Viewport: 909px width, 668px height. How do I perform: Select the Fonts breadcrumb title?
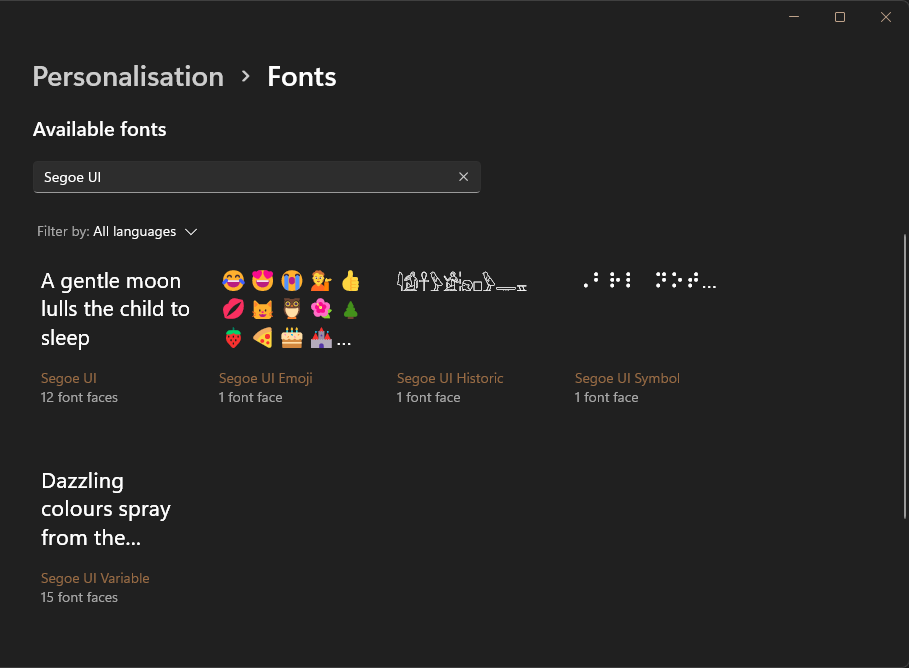tap(301, 76)
